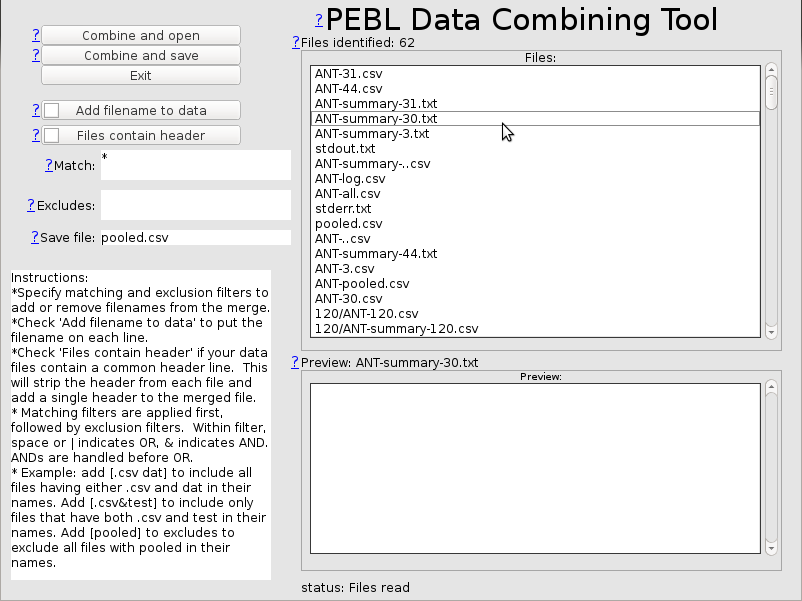
Task: Open help for Files contain header
Action: (36, 136)
